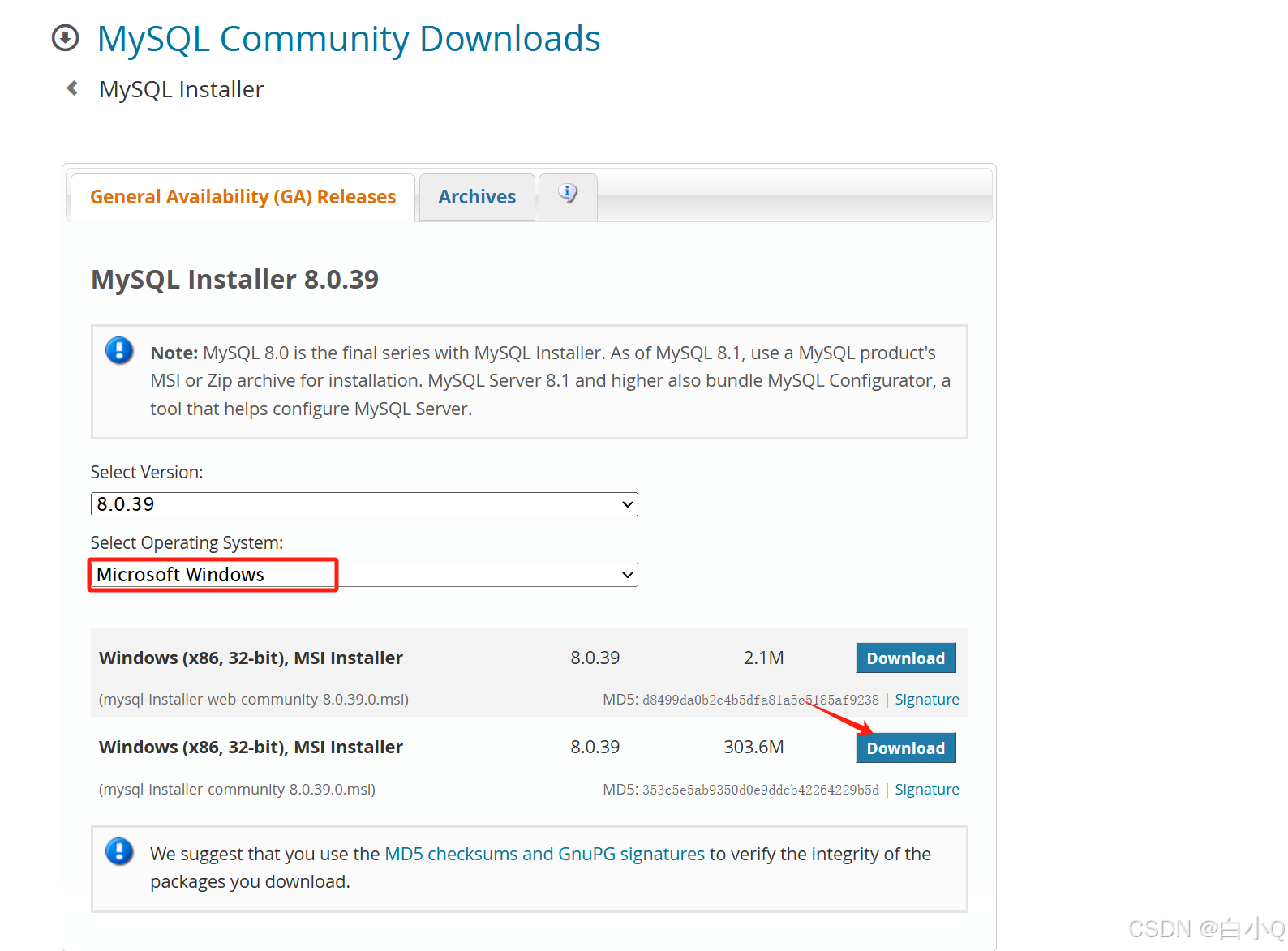Click the info icon beside the MD5 suggestion
The width and height of the screenshot is (1288, 951).
(x=119, y=851)
